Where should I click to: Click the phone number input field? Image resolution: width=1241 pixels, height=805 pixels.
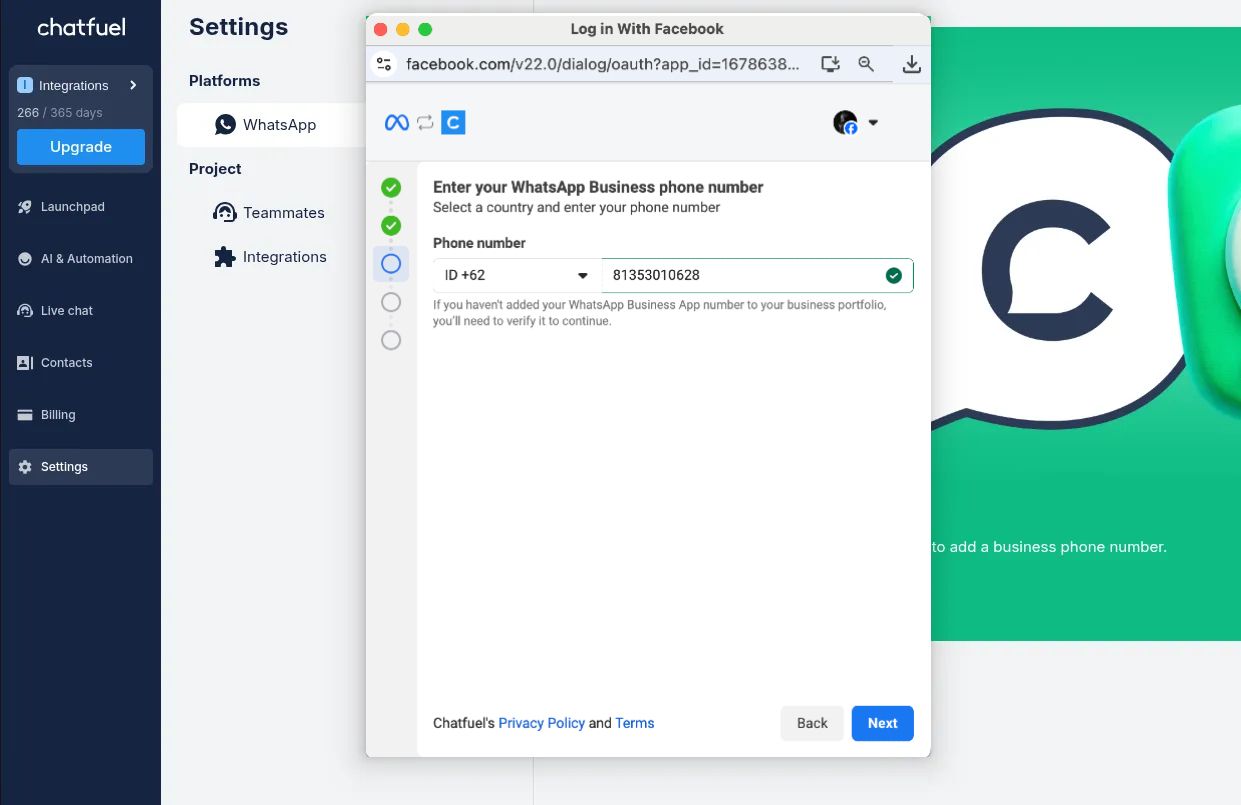coord(757,276)
